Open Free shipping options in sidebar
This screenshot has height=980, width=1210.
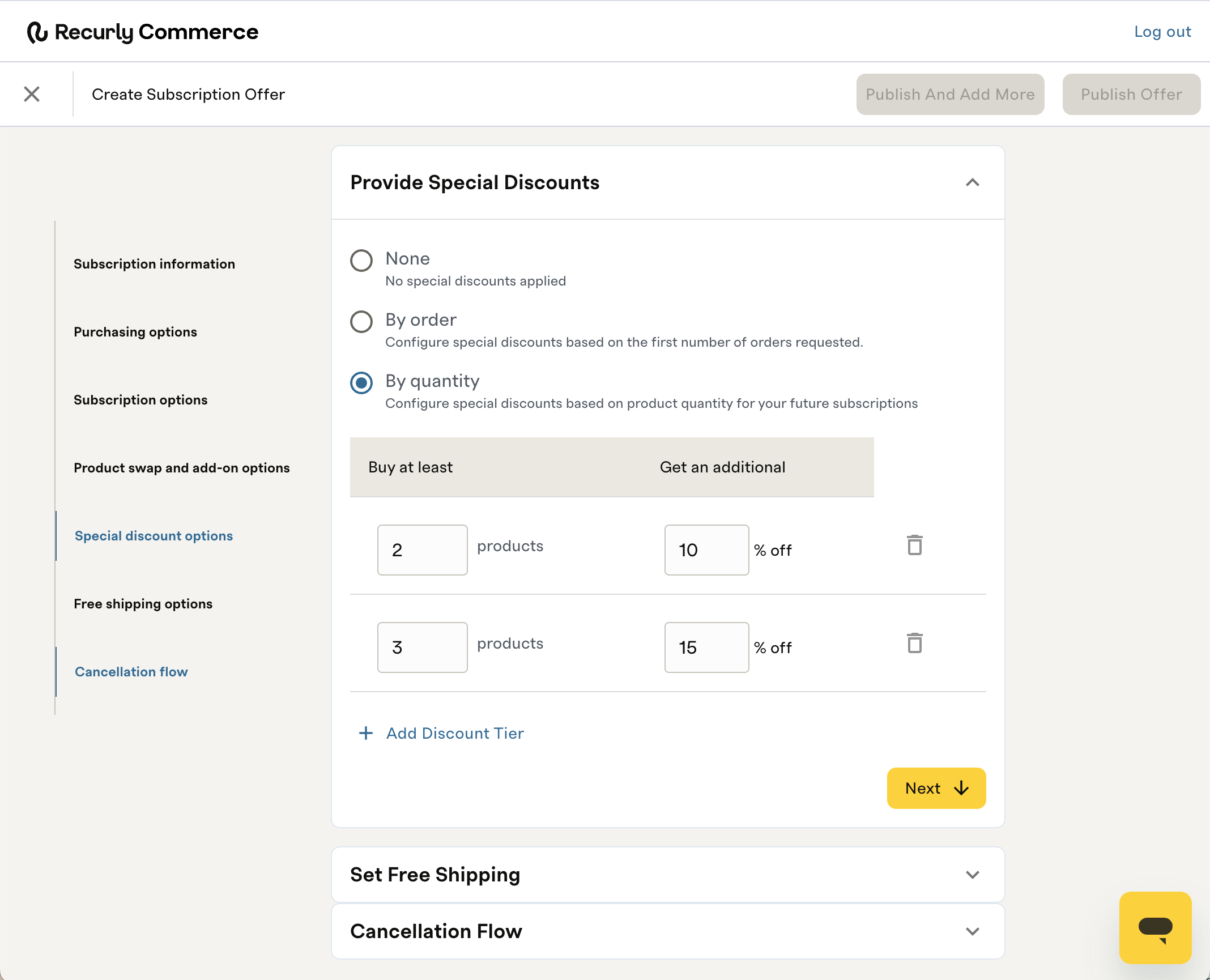pos(143,604)
